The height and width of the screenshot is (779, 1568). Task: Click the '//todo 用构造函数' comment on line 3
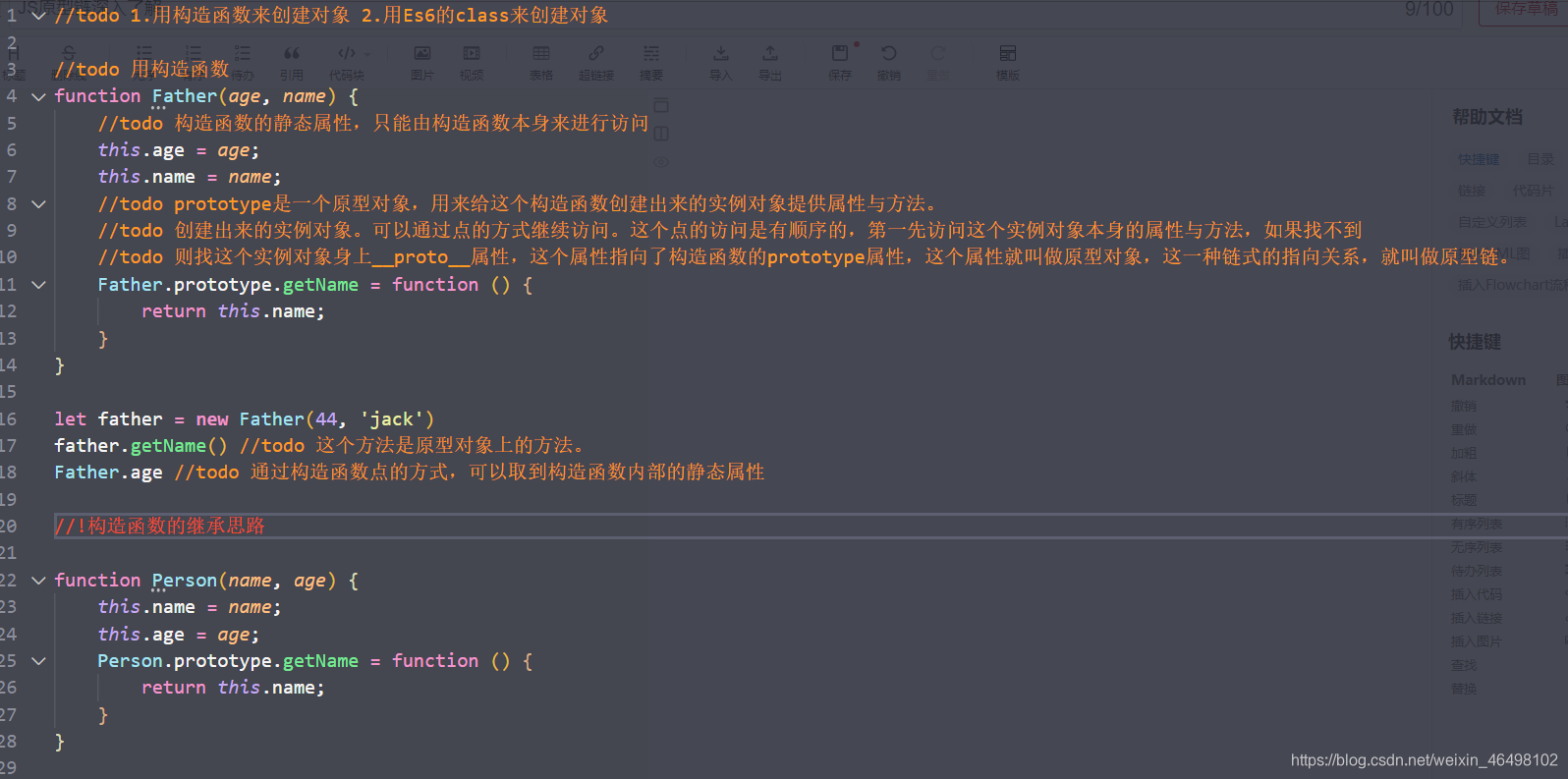141,70
